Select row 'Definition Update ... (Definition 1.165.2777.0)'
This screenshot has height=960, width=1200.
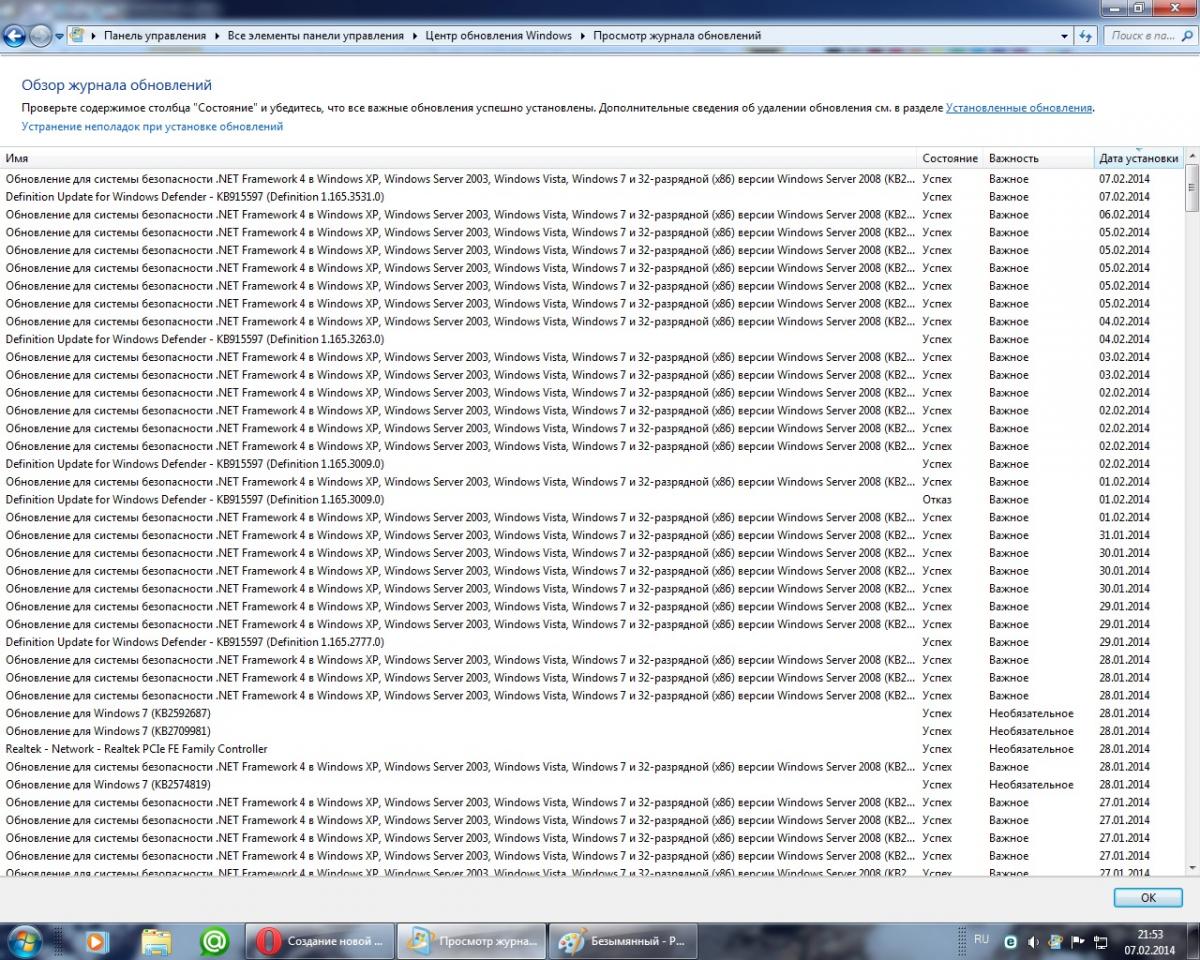pyautogui.click(x=592, y=642)
